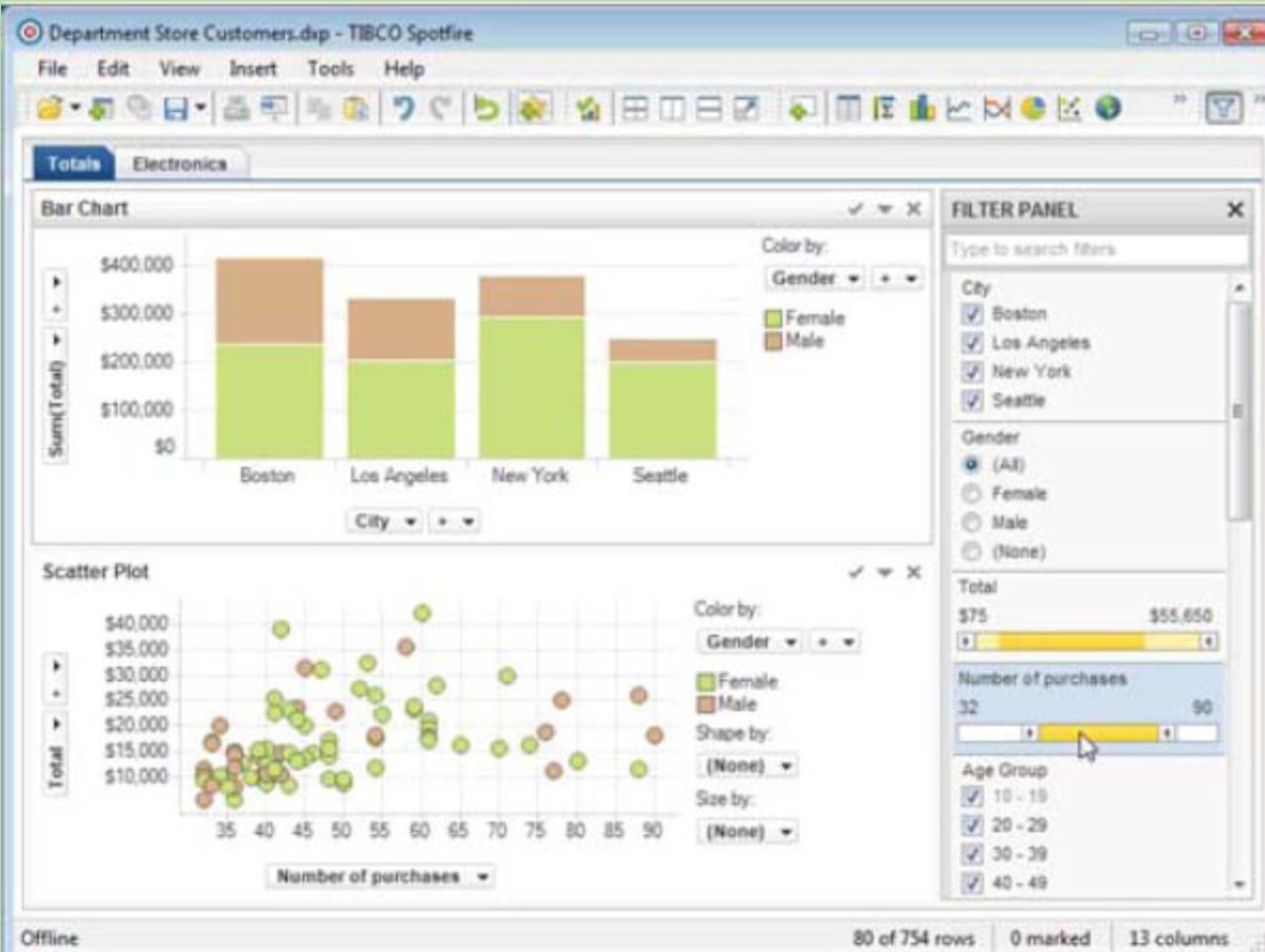1265x952 pixels.
Task: Insert a cross table (sigma icon)
Action: (x=884, y=108)
